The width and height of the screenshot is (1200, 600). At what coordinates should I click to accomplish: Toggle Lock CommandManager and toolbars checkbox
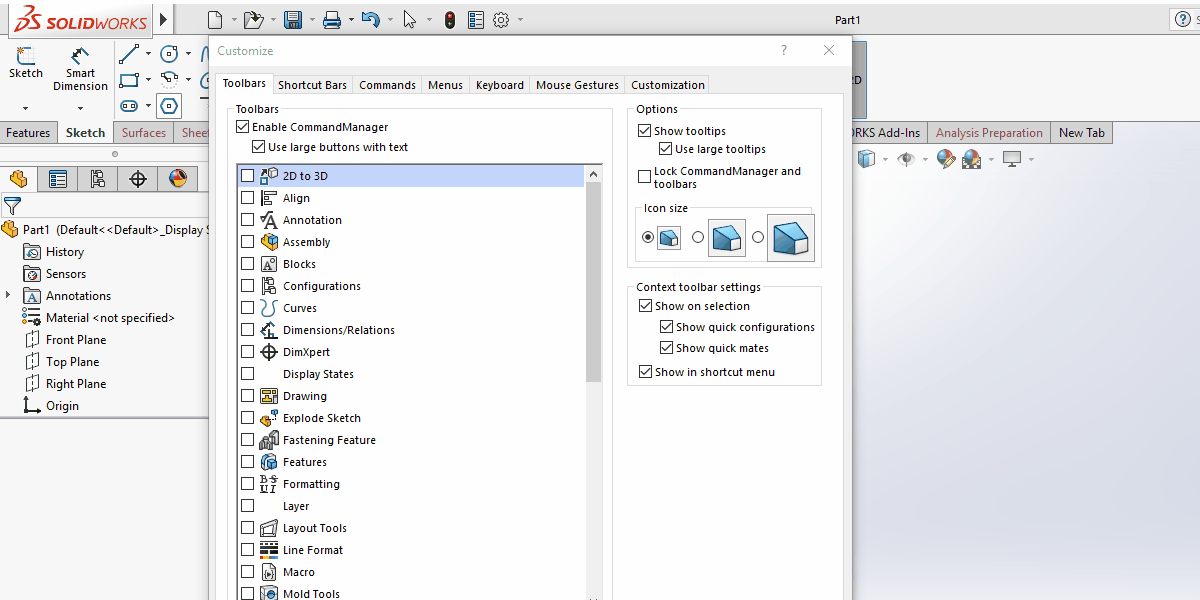point(644,177)
